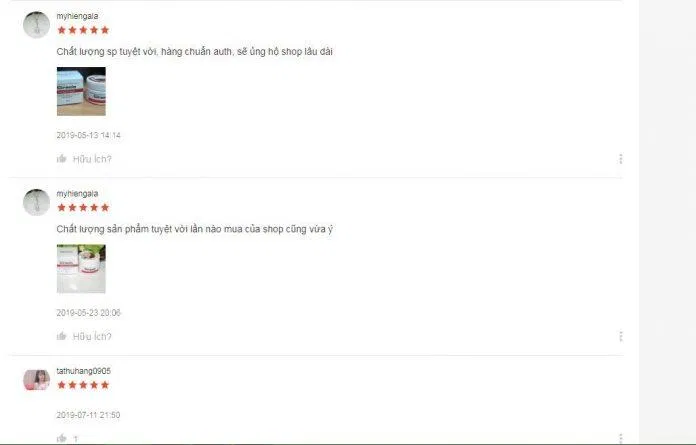Click thumbs-up icon on tathuhang0905 review
696x445 pixels.
(62, 438)
